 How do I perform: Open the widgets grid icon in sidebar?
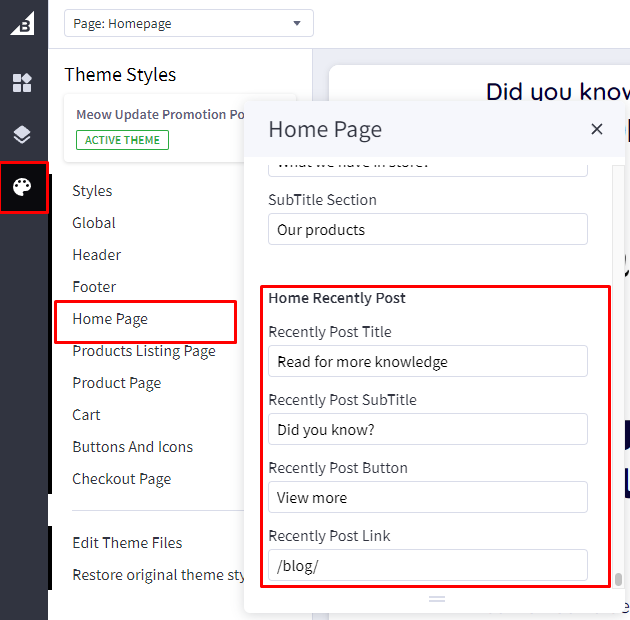[x=23, y=83]
